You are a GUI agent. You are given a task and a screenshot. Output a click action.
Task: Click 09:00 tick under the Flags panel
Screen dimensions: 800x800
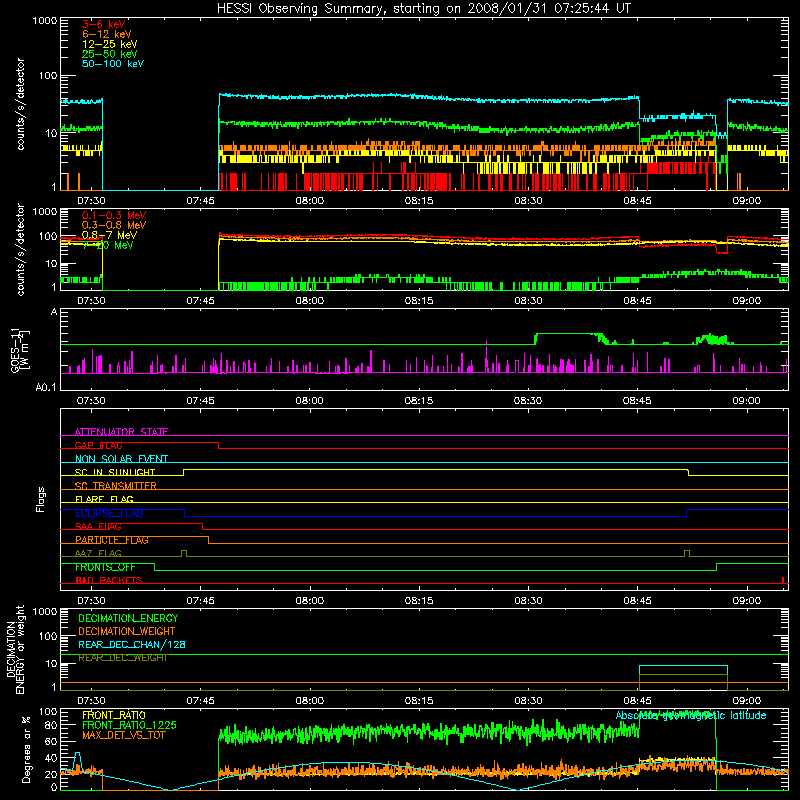click(x=746, y=601)
